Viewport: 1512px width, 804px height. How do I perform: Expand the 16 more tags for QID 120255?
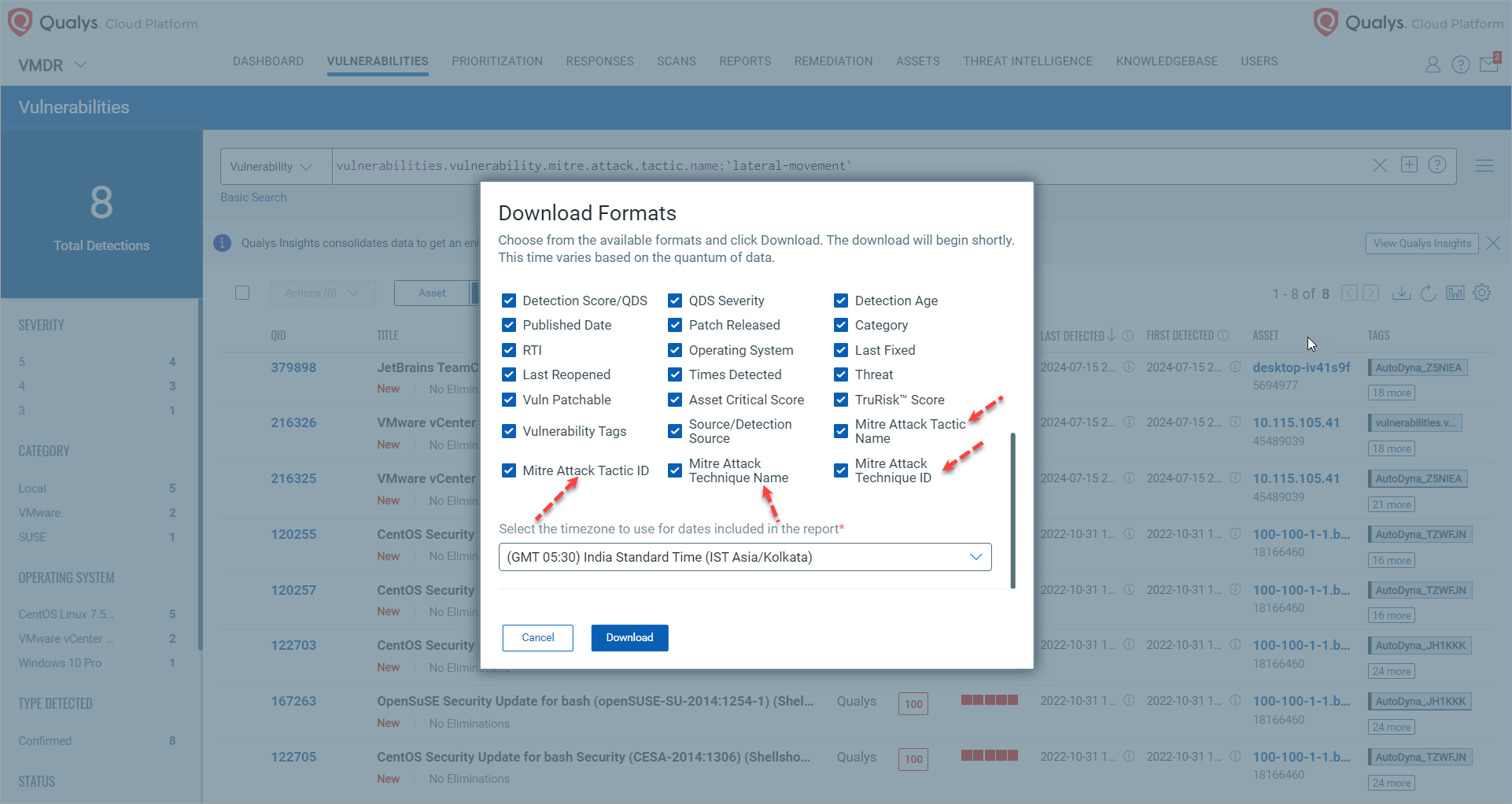(x=1392, y=561)
